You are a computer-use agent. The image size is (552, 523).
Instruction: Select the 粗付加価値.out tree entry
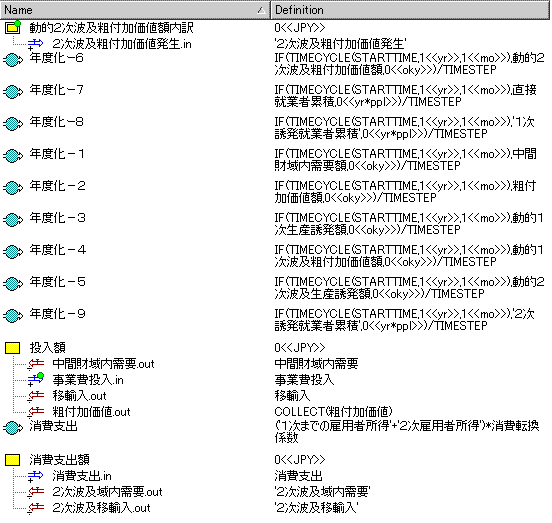[91, 412]
